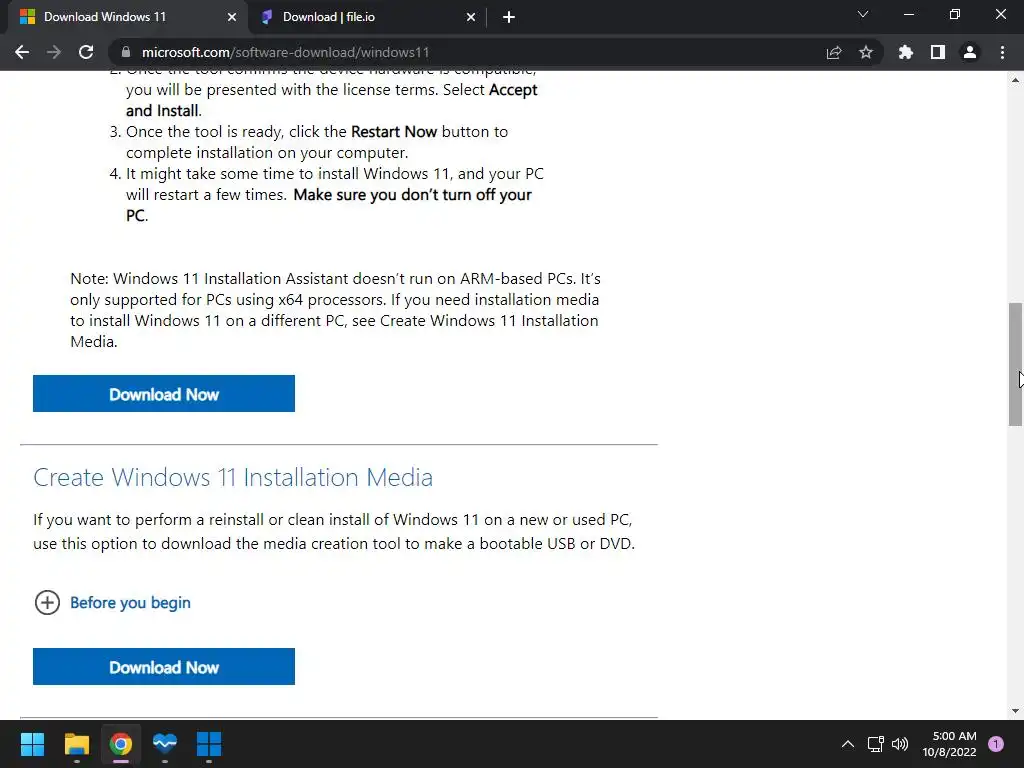Click the 'bootable USB or DVD' paragraph
This screenshot has height=768, width=1024.
tap(334, 532)
